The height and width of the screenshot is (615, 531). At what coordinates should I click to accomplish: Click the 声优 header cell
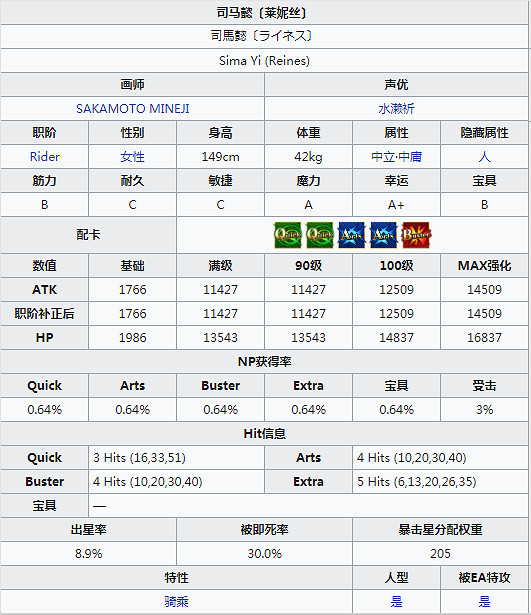click(x=396, y=85)
